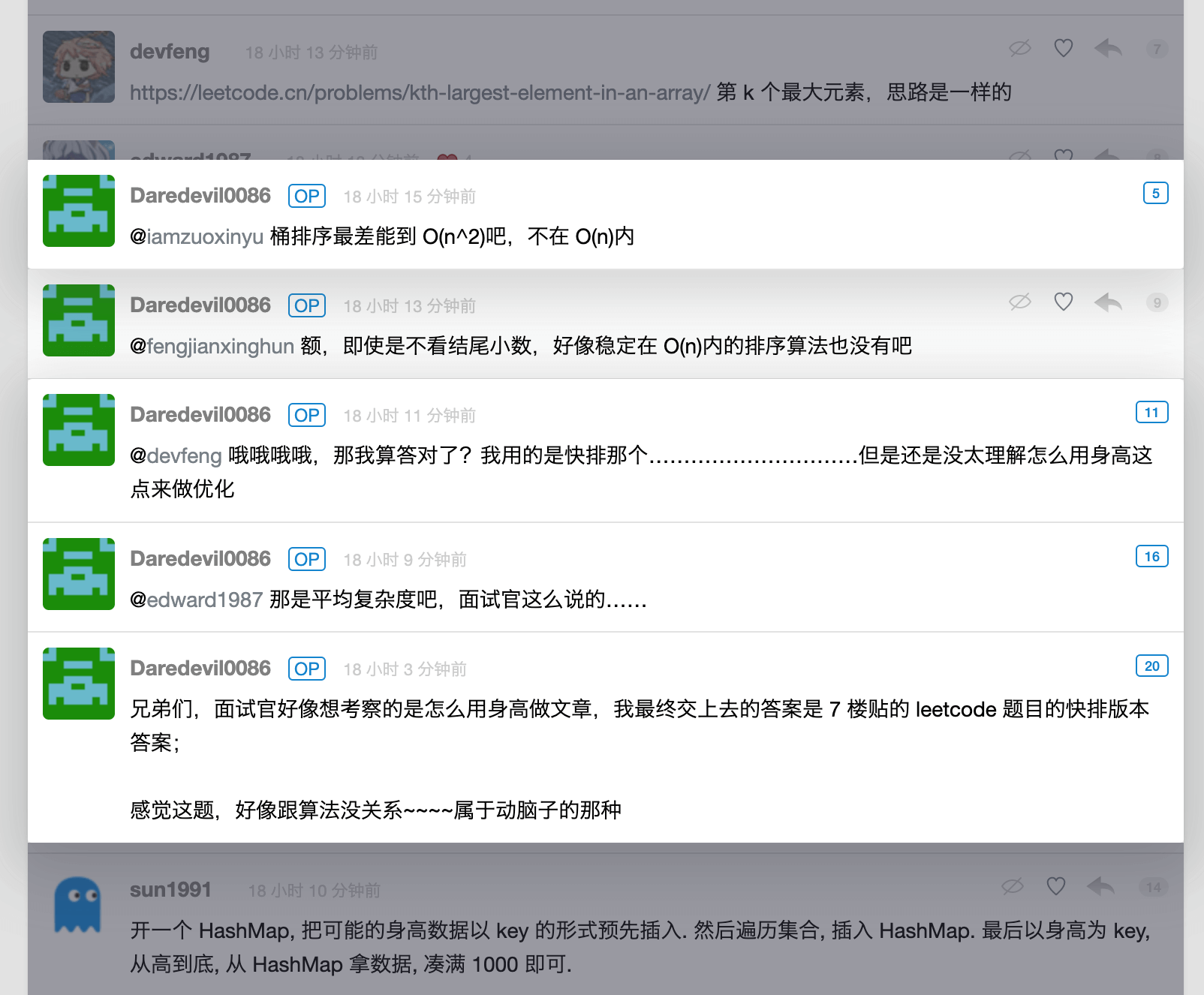
Task: Toggle the heart like on sun1991's comment
Action: coord(1055,886)
